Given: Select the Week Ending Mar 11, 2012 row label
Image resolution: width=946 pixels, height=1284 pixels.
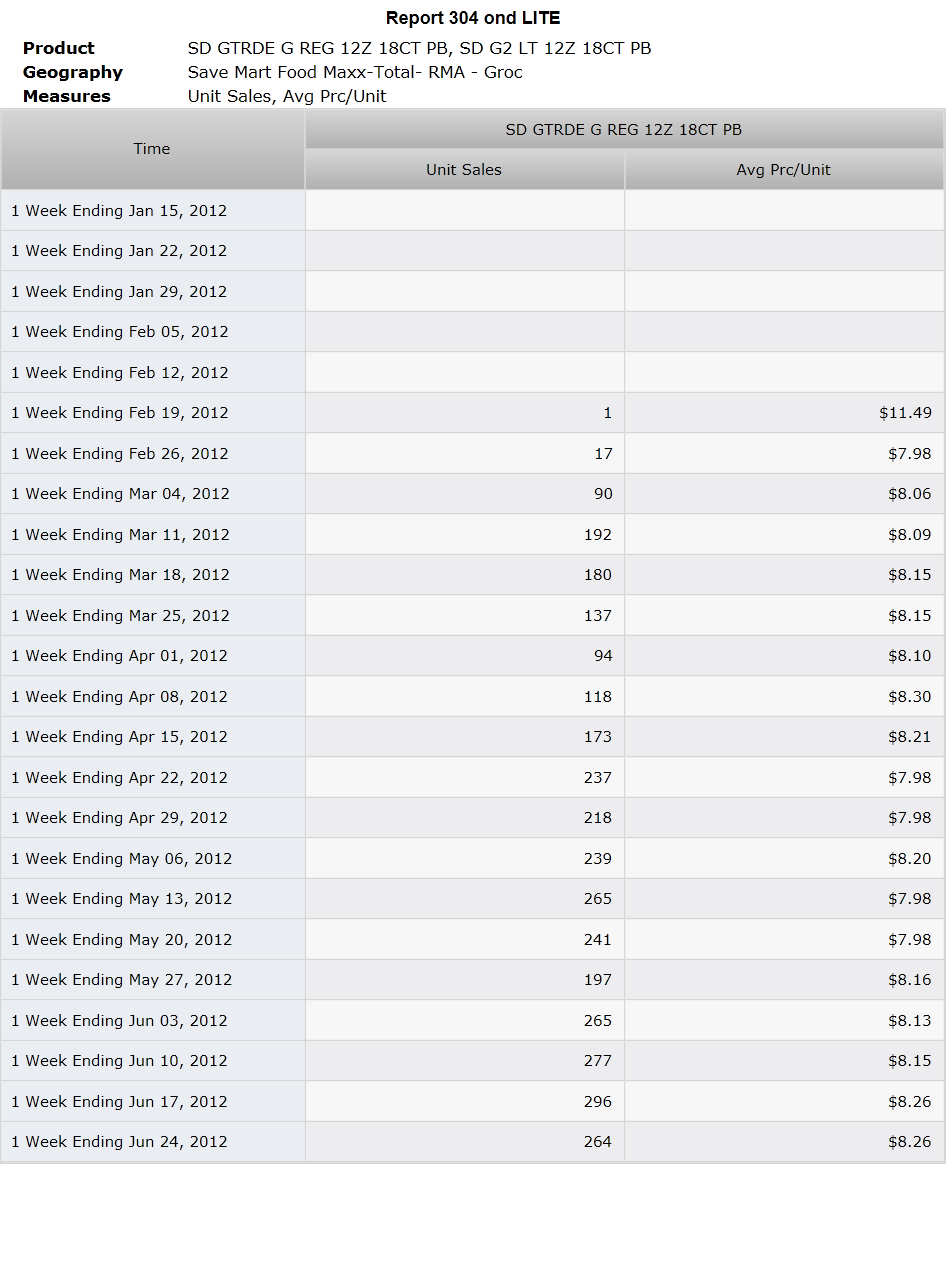Looking at the screenshot, I should (121, 534).
